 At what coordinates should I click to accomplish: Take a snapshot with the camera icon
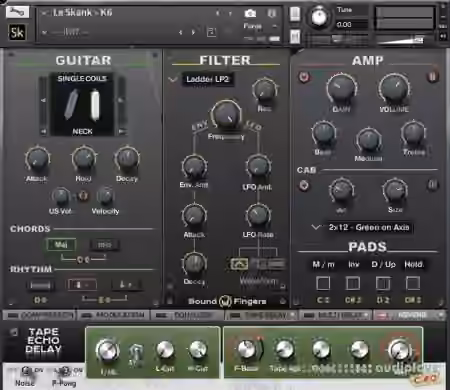click(250, 13)
